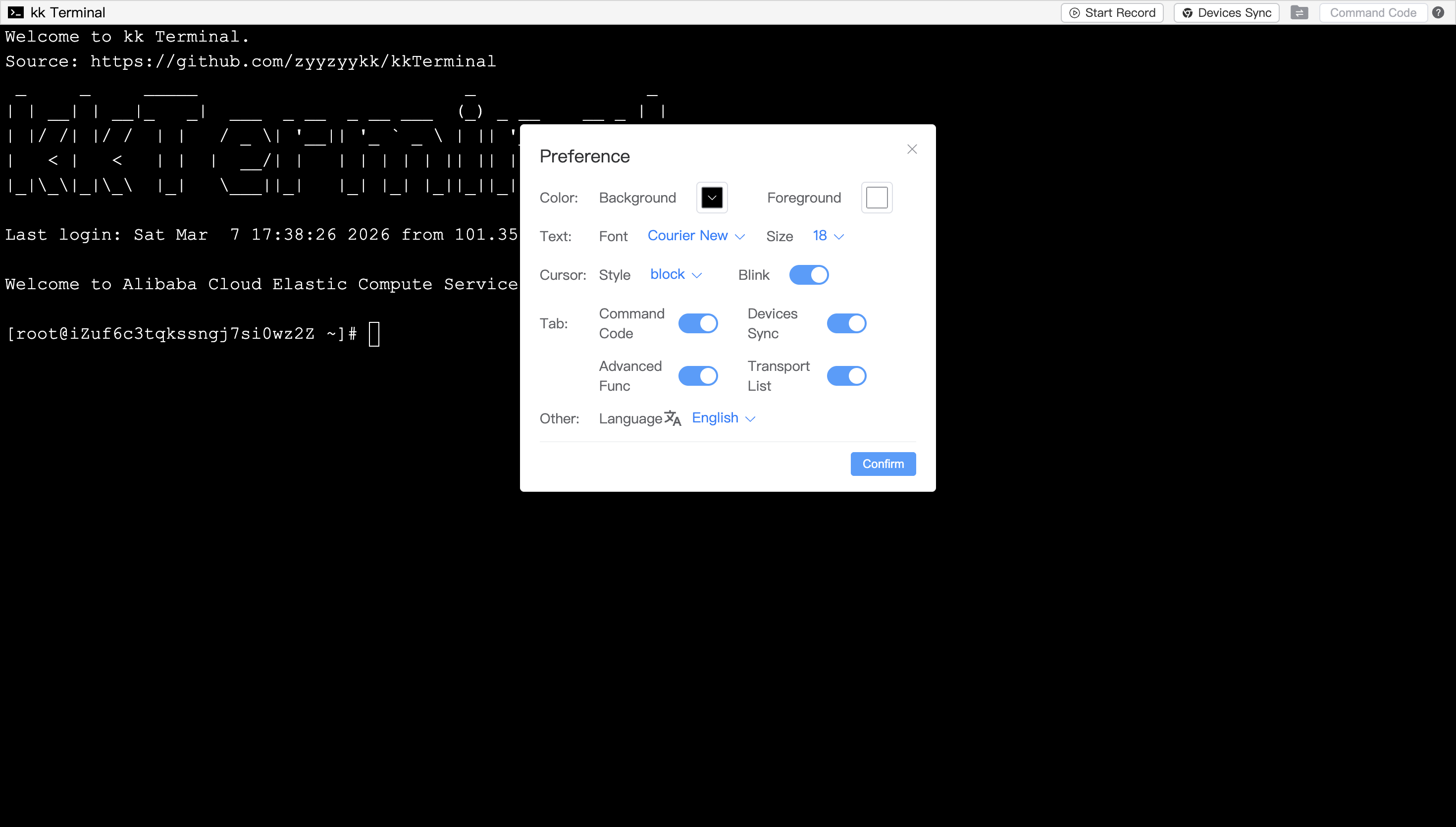
Task: Open the English language dropdown
Action: 724,418
